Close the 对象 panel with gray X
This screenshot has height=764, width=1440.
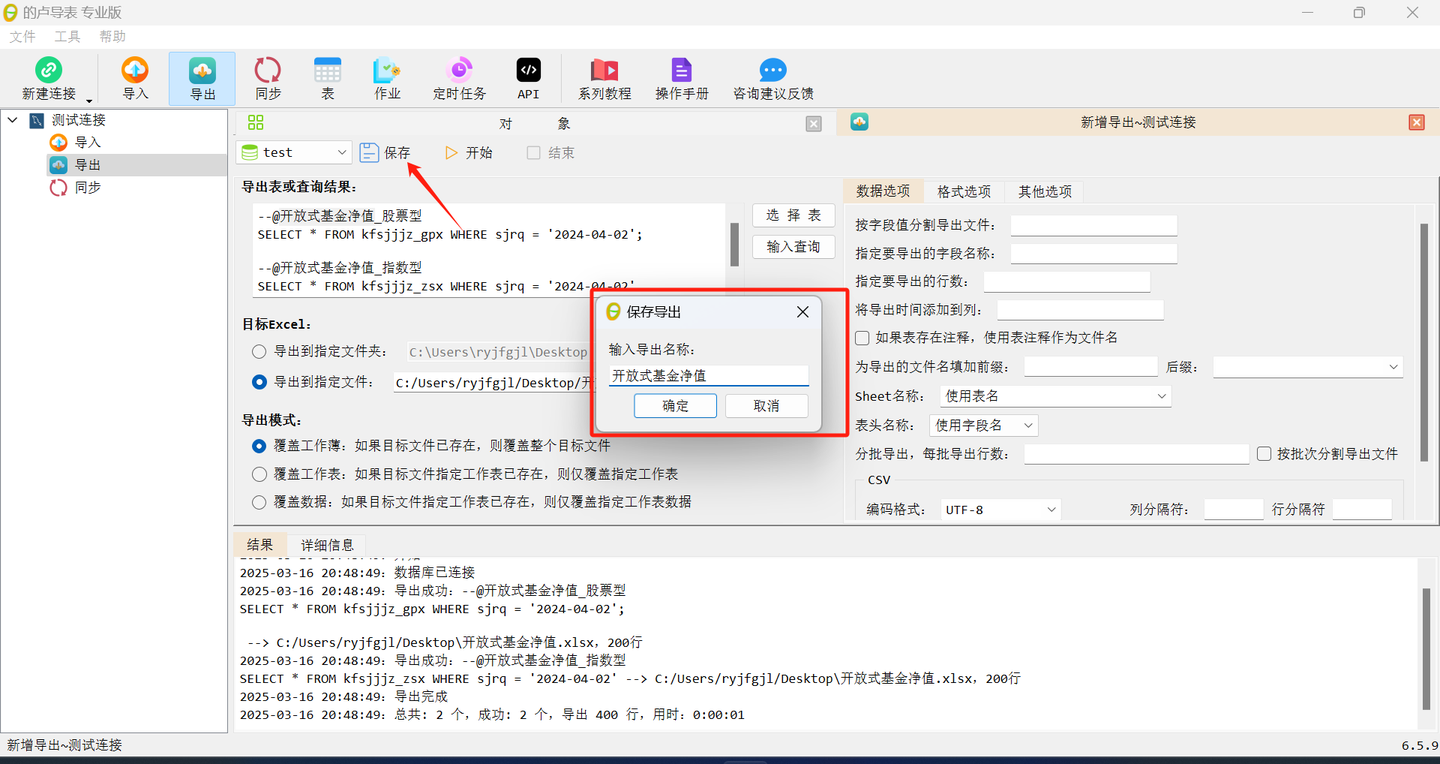[x=814, y=123]
